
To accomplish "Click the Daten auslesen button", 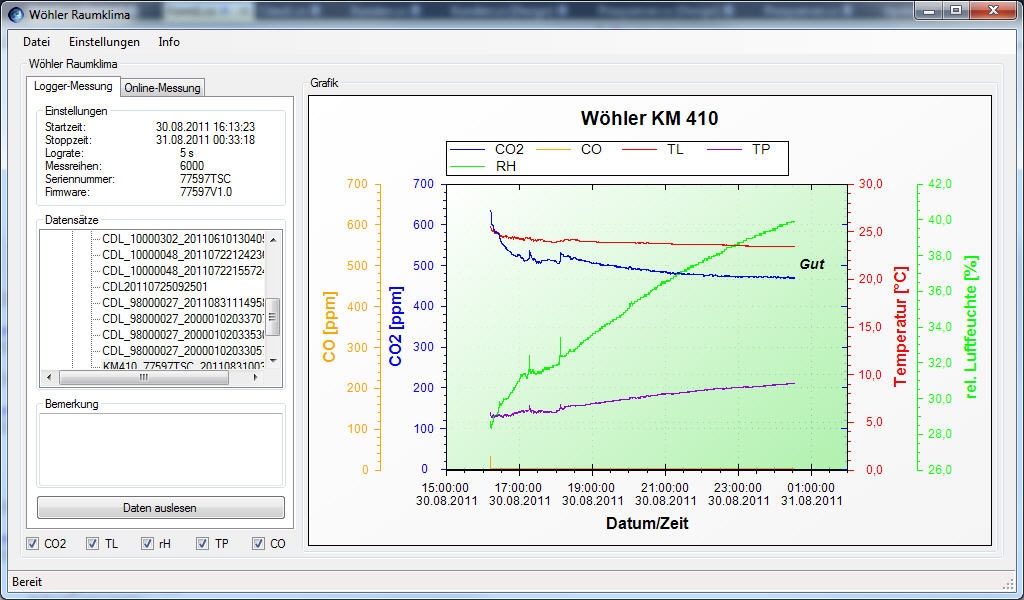I will tap(161, 507).
